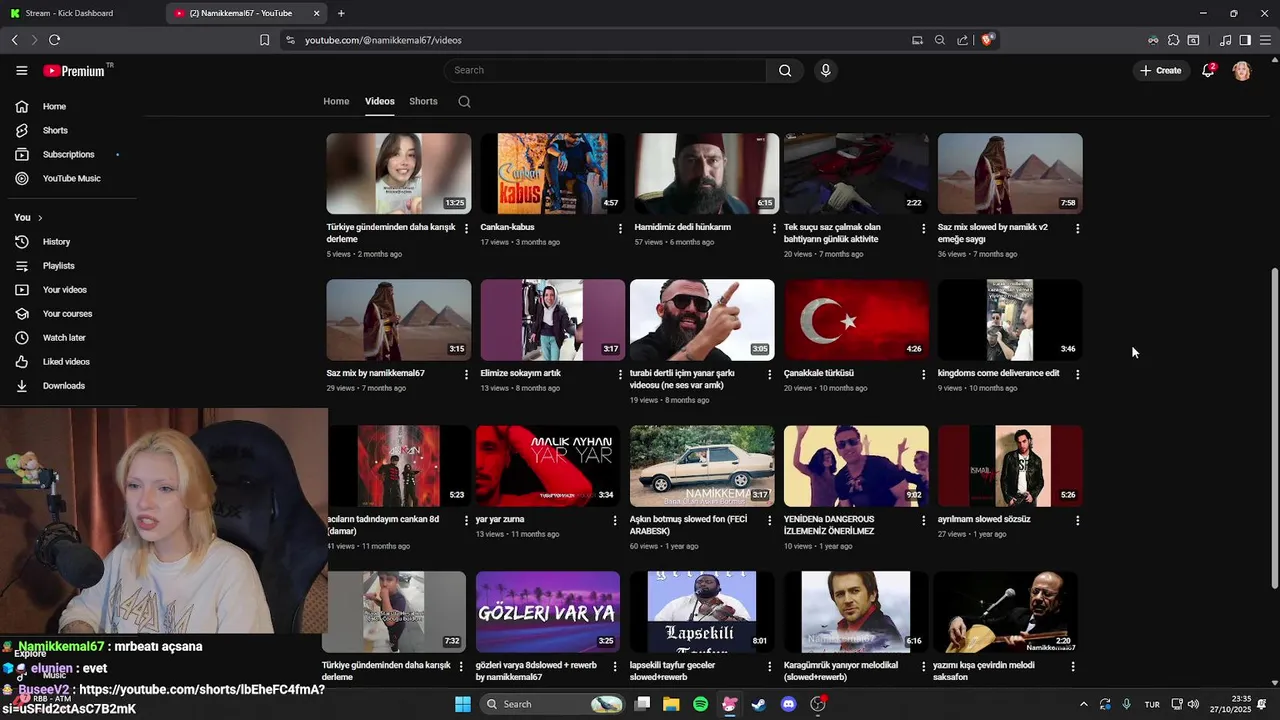Open the browser hamburger menu
The image size is (1280, 720).
click(x=1264, y=40)
